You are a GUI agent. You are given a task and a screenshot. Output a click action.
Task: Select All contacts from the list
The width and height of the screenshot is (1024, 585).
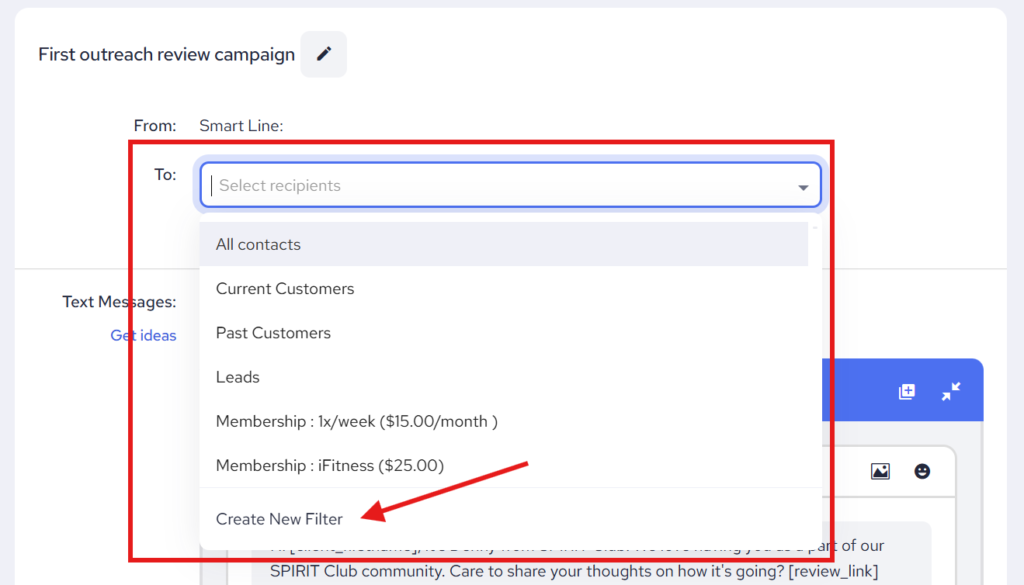(258, 244)
